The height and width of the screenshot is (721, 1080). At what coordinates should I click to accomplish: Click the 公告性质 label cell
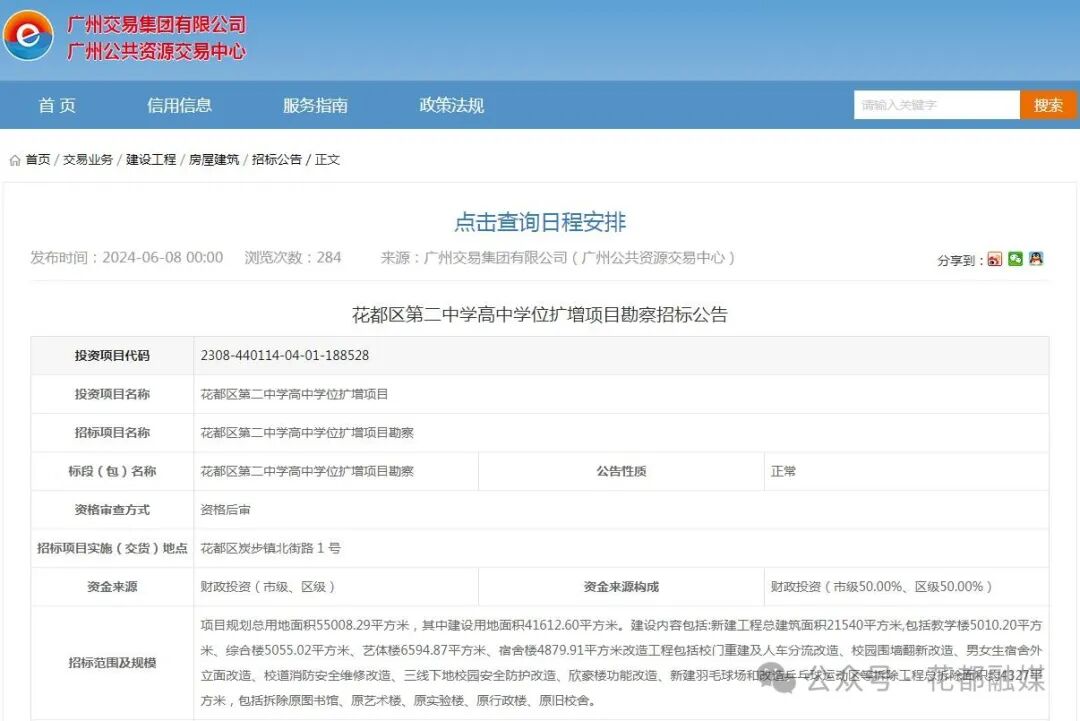point(621,471)
